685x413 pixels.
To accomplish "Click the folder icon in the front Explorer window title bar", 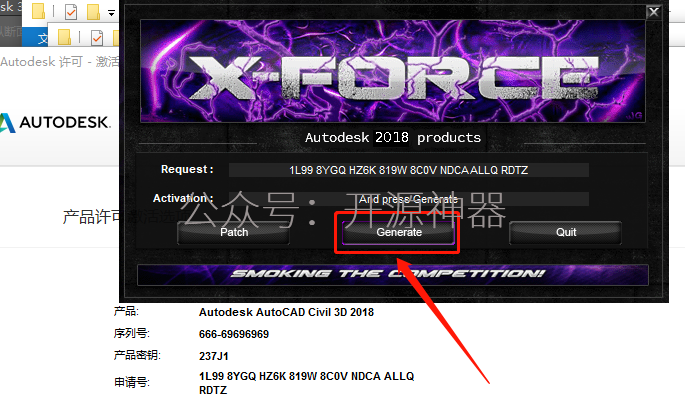I will (65, 37).
